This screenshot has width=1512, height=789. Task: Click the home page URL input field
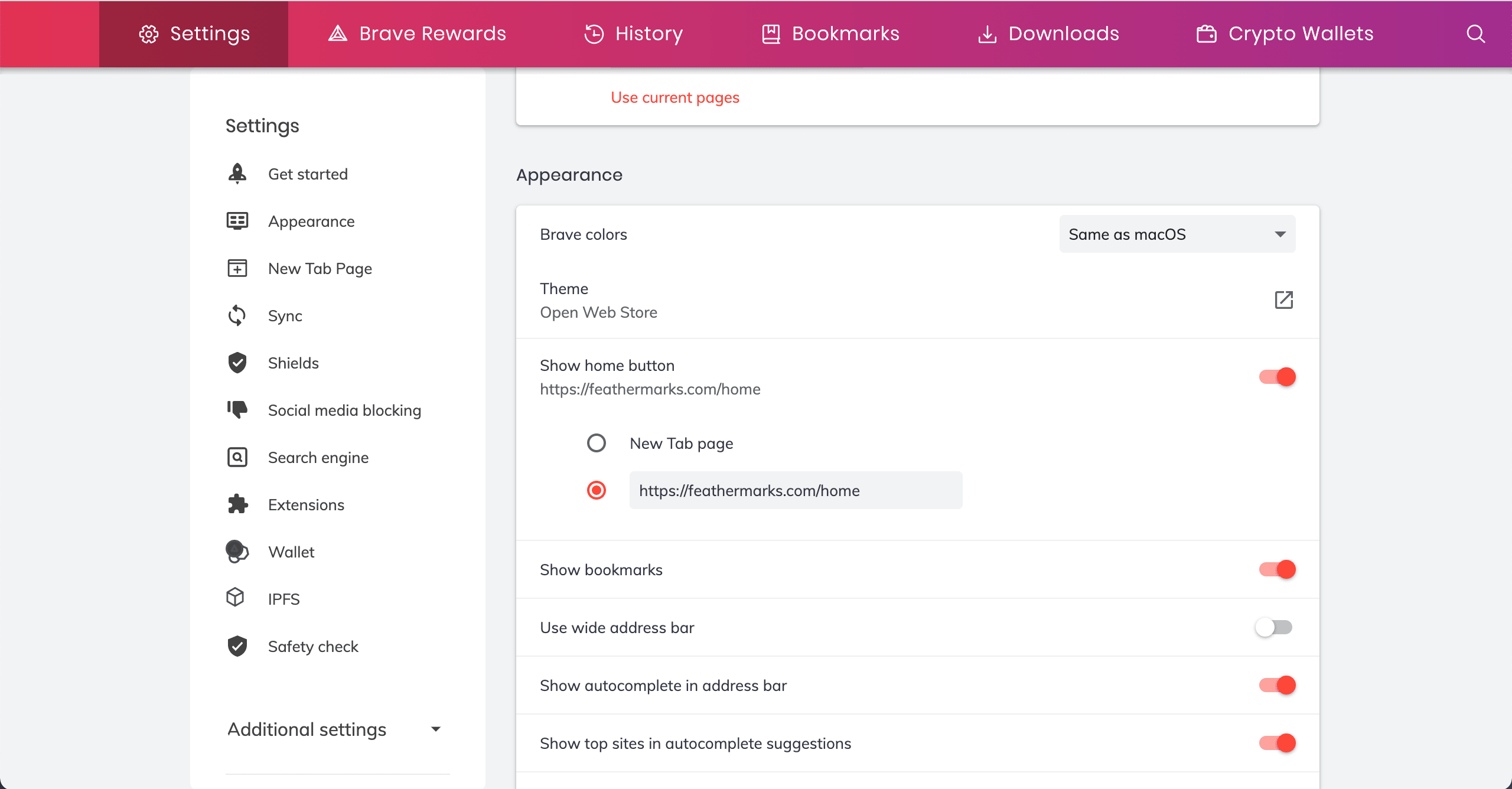pos(795,490)
